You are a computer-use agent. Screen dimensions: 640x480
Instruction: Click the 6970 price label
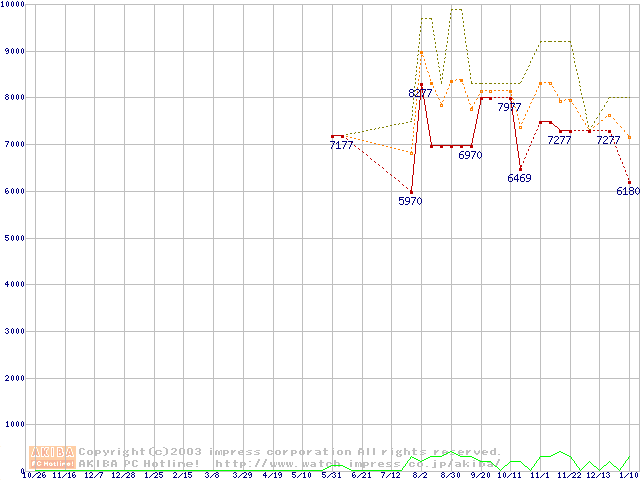point(470,155)
